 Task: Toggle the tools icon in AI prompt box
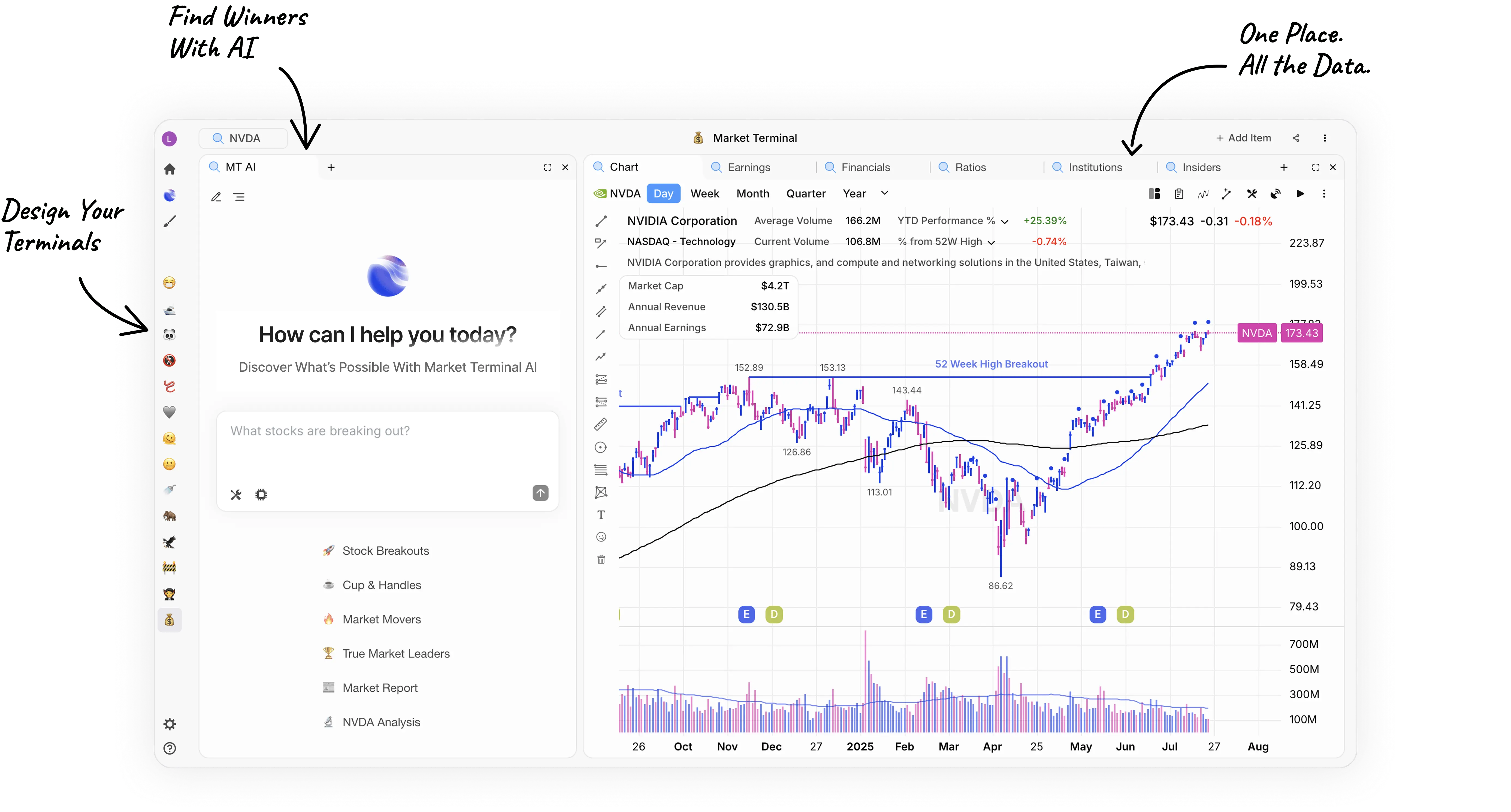[236, 495]
